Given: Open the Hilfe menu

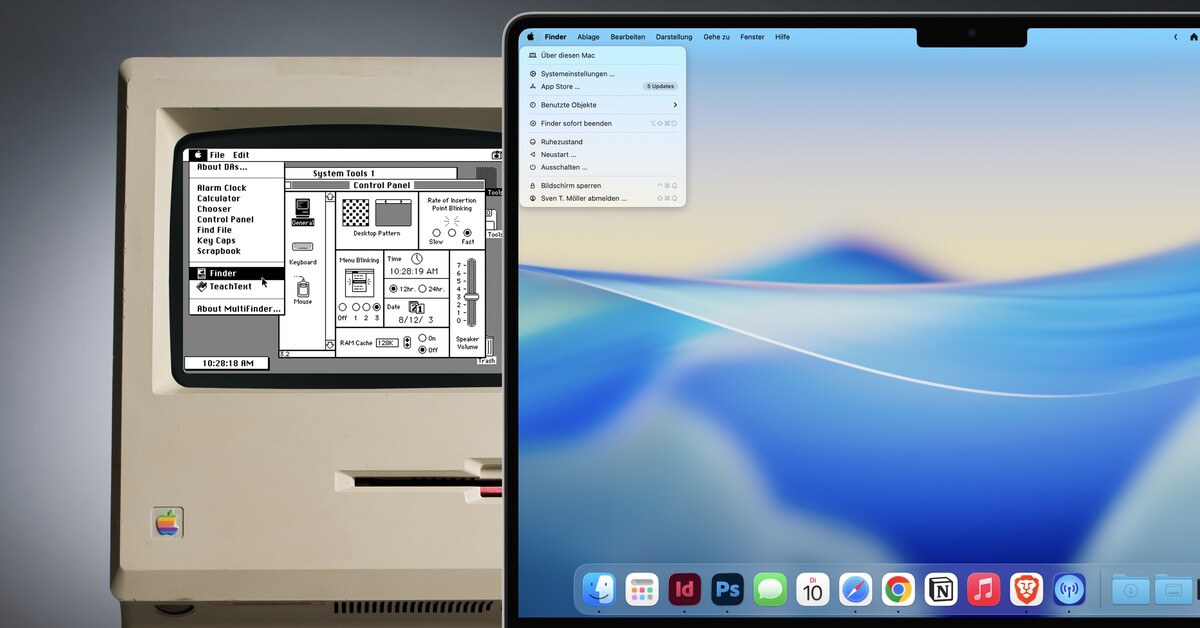Looking at the screenshot, I should point(782,37).
